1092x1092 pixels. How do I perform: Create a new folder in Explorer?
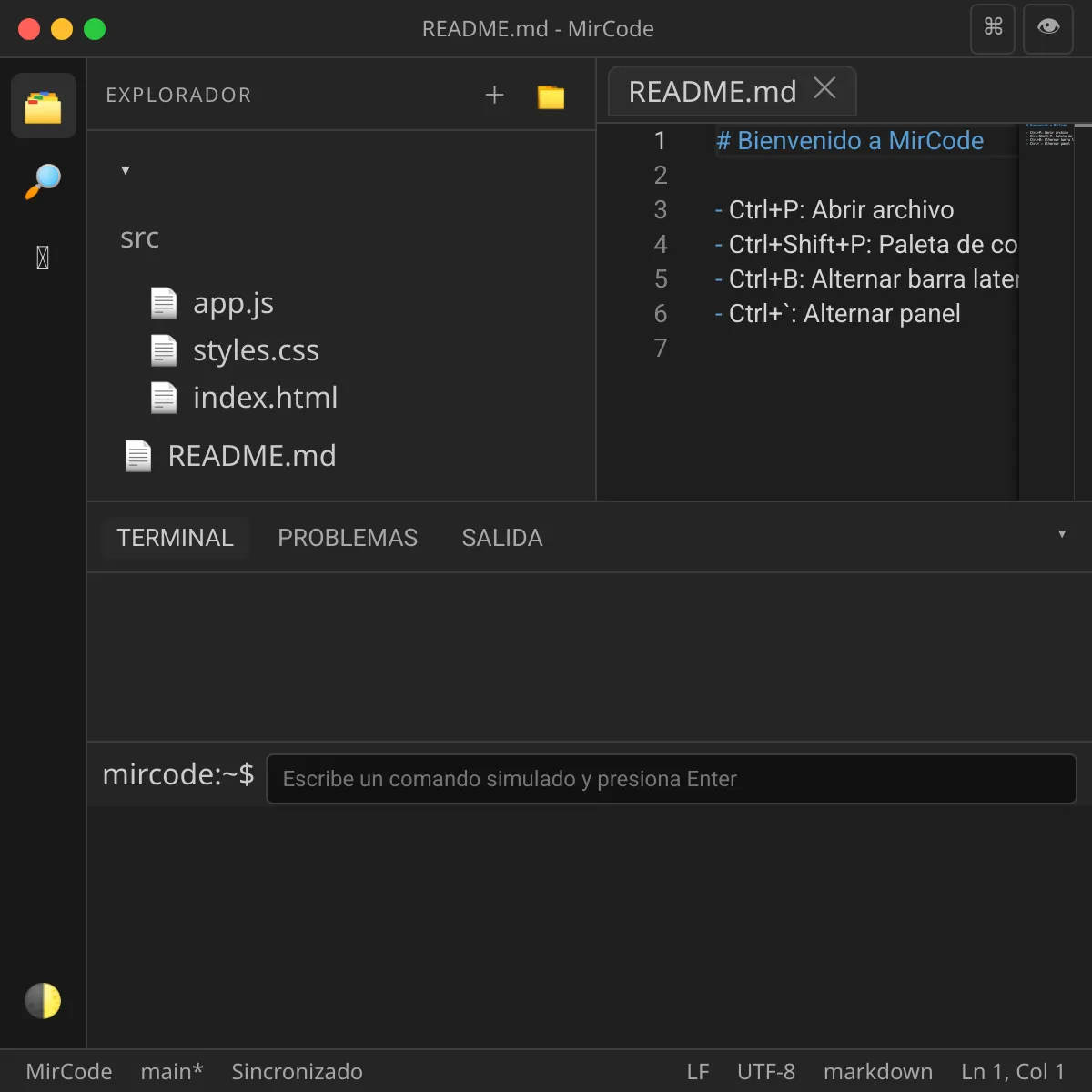click(551, 96)
